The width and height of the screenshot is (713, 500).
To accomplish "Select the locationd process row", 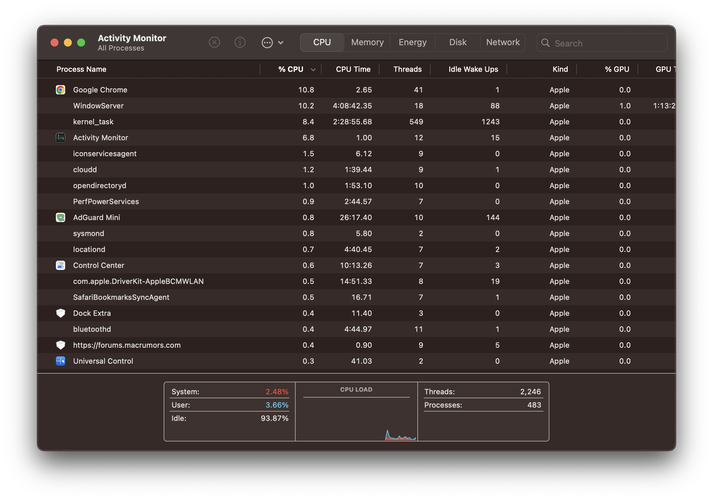I will click(x=356, y=249).
